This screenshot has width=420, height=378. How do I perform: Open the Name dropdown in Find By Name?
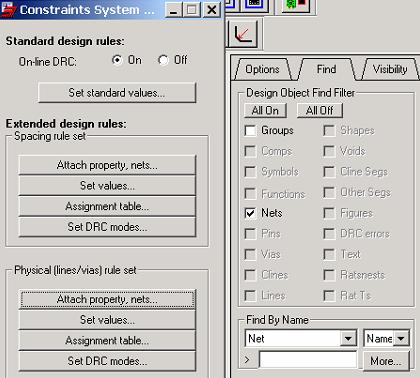pyautogui.click(x=401, y=339)
